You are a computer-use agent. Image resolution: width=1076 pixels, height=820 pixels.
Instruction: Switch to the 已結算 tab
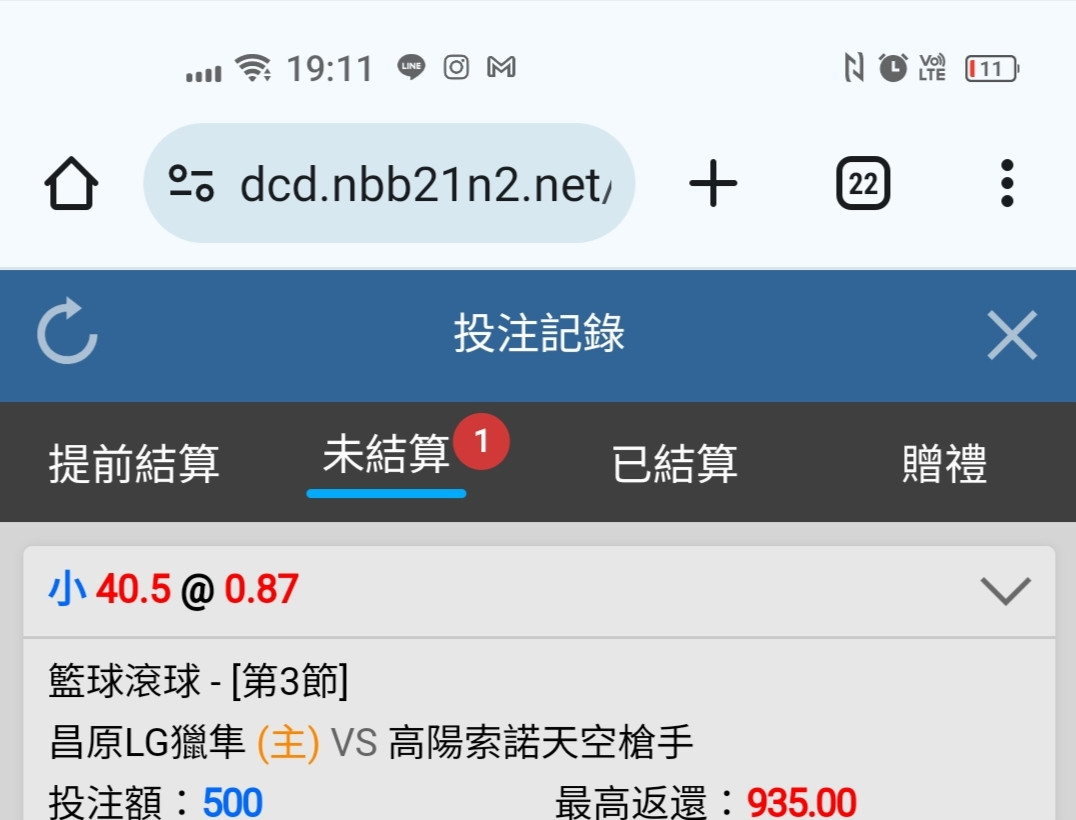tap(675, 463)
